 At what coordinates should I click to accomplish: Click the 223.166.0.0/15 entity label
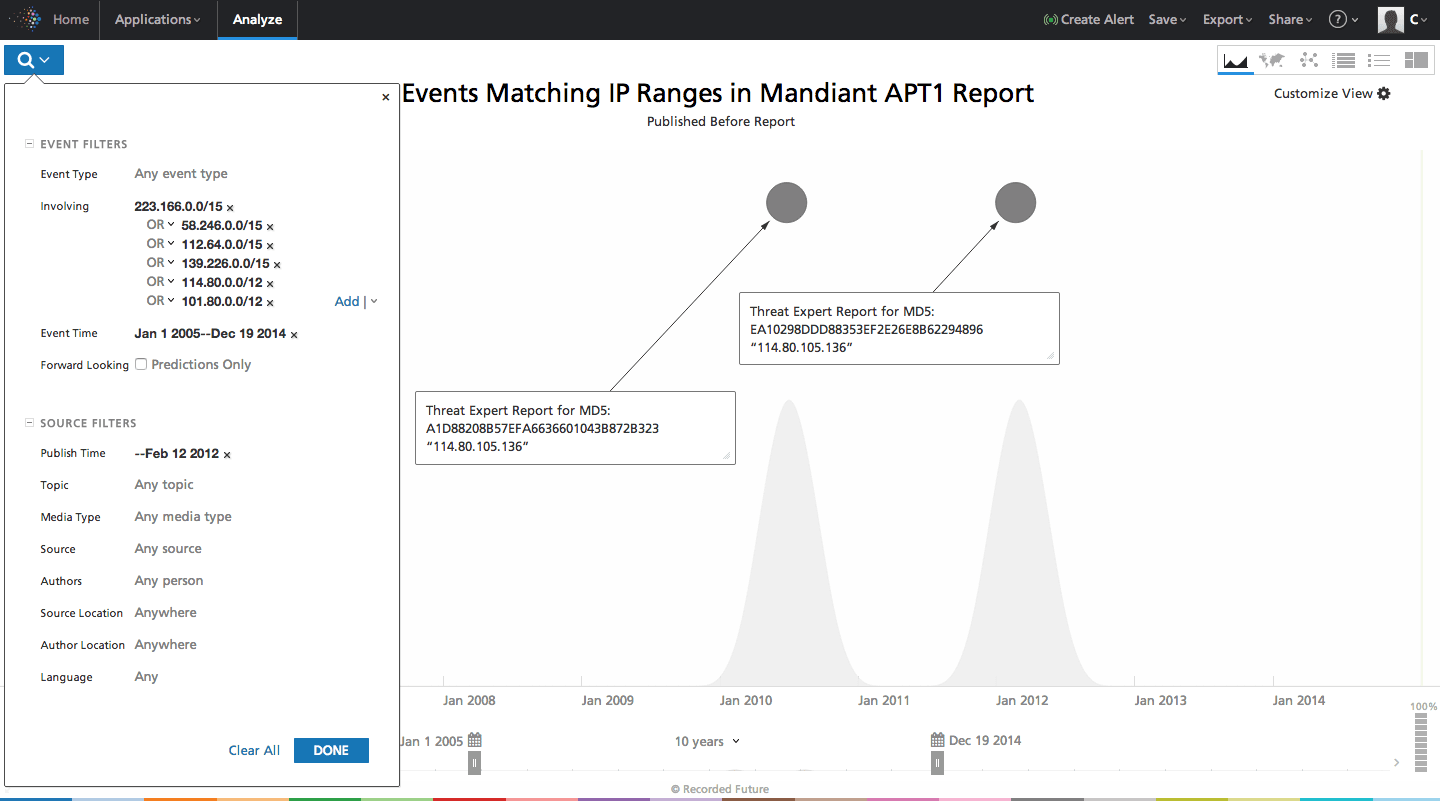[x=178, y=206]
